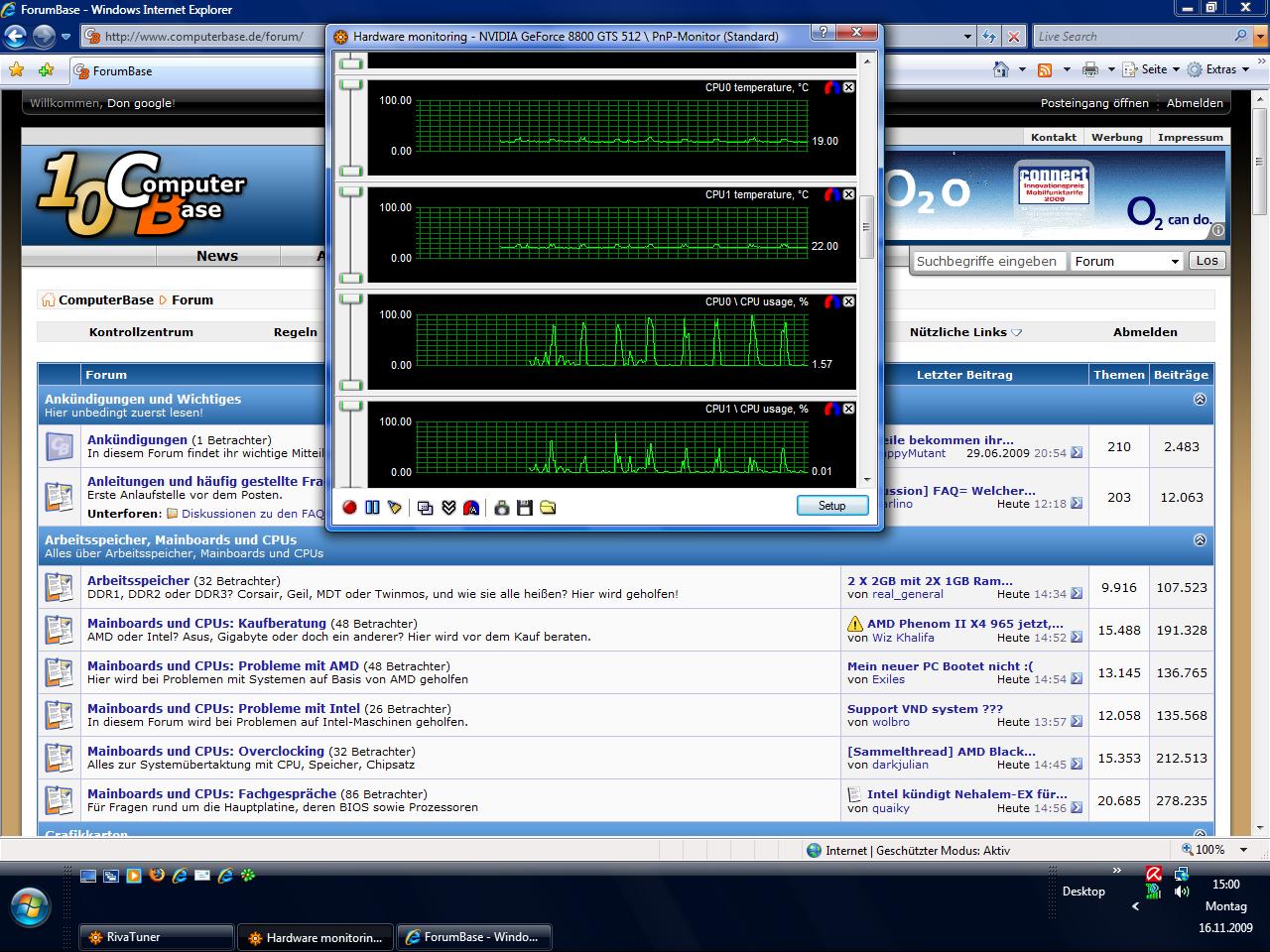
Task: Toggle the always-on-top windows icon
Action: click(x=426, y=508)
